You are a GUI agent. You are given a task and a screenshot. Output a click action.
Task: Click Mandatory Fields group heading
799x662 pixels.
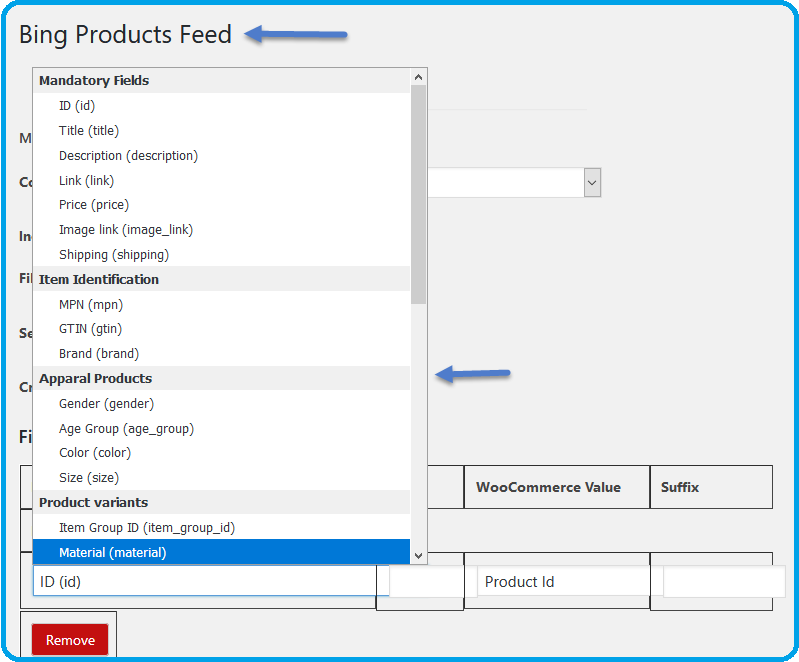tap(221, 81)
